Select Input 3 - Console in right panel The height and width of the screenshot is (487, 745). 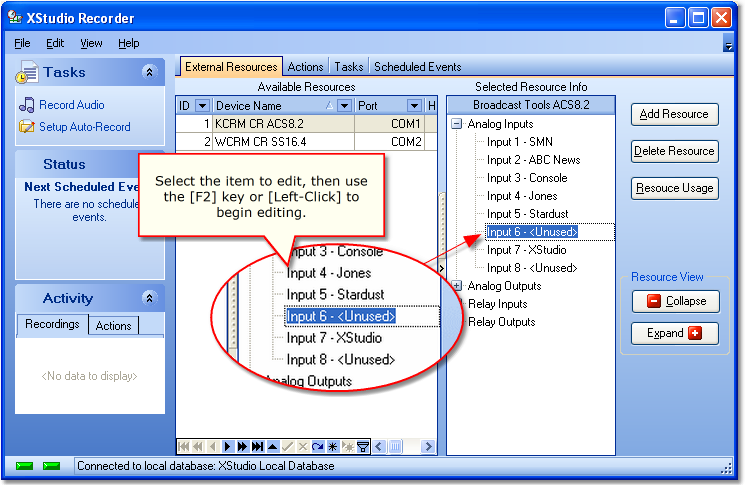[527, 178]
